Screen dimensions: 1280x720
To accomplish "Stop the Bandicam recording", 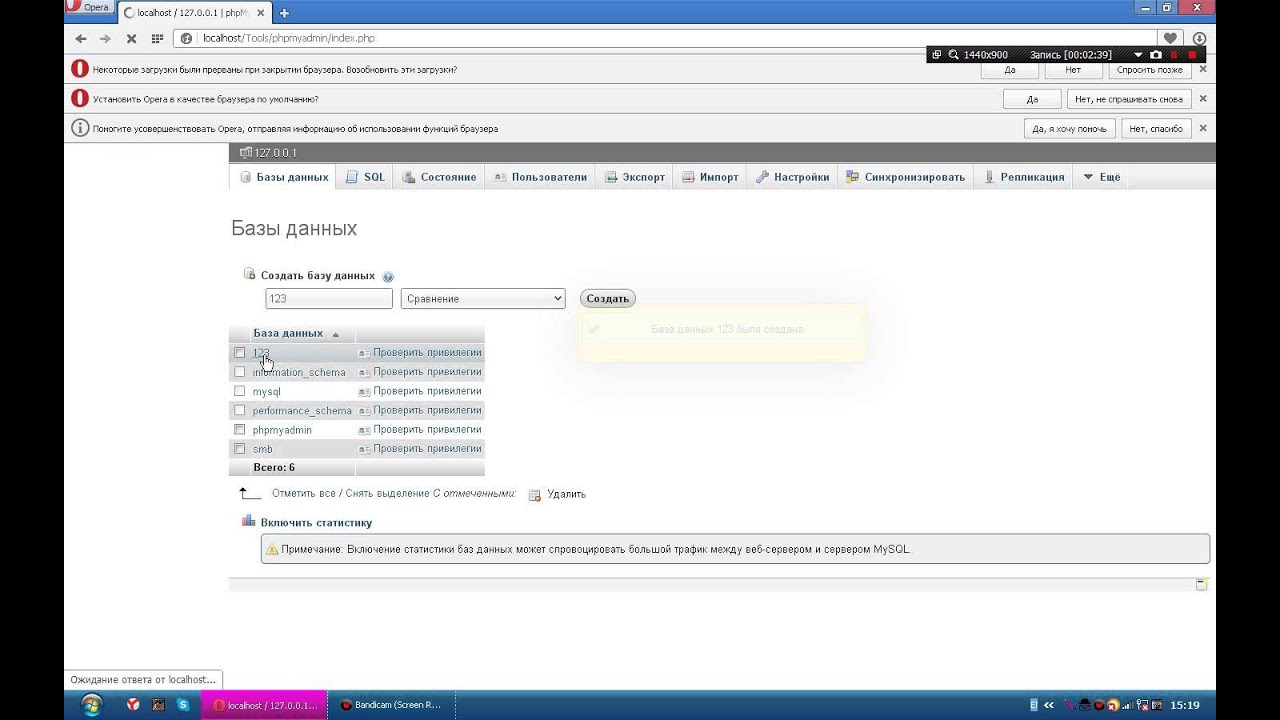I will (1192, 55).
